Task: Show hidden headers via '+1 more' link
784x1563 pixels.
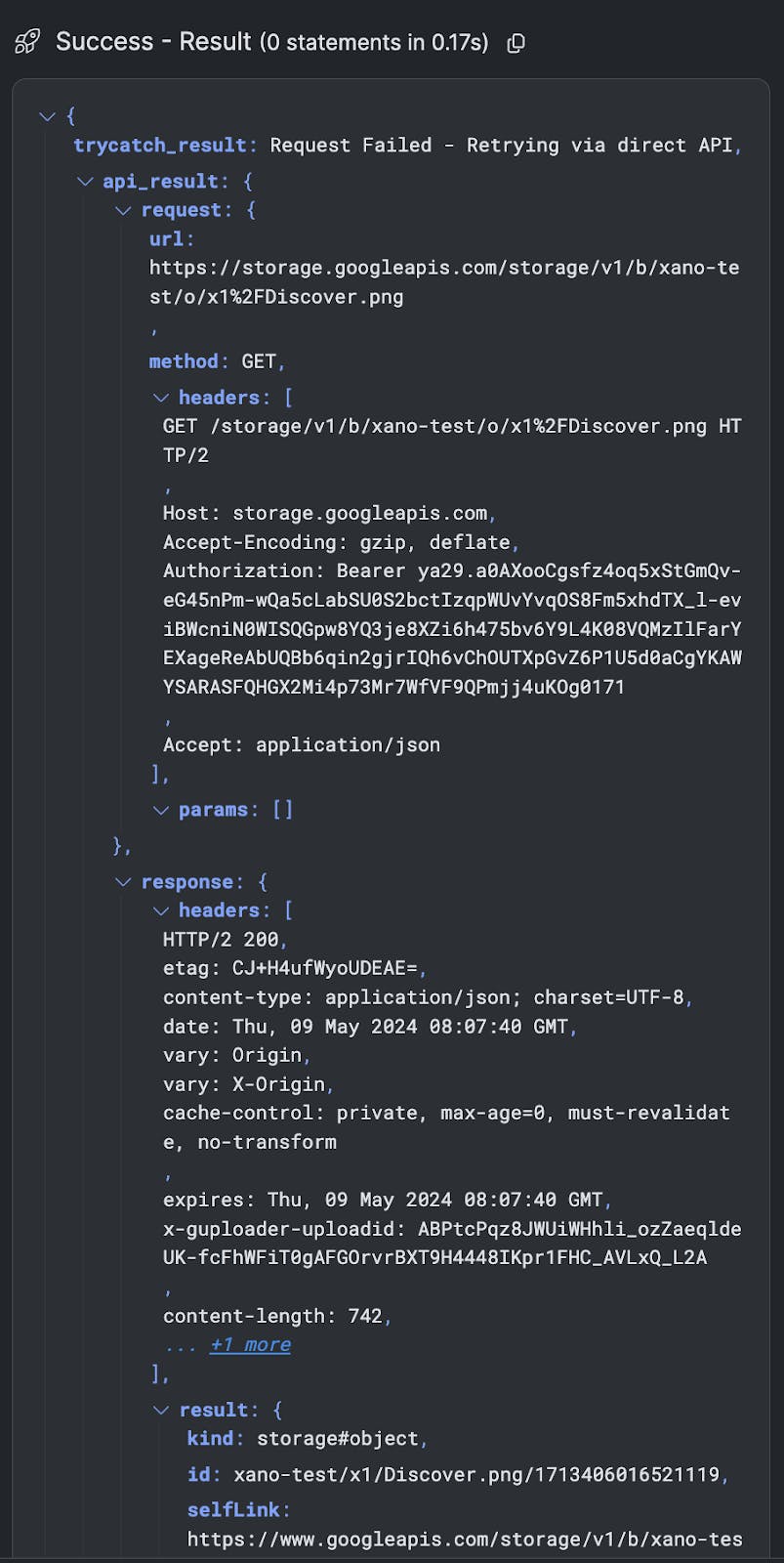Action: tap(250, 1345)
